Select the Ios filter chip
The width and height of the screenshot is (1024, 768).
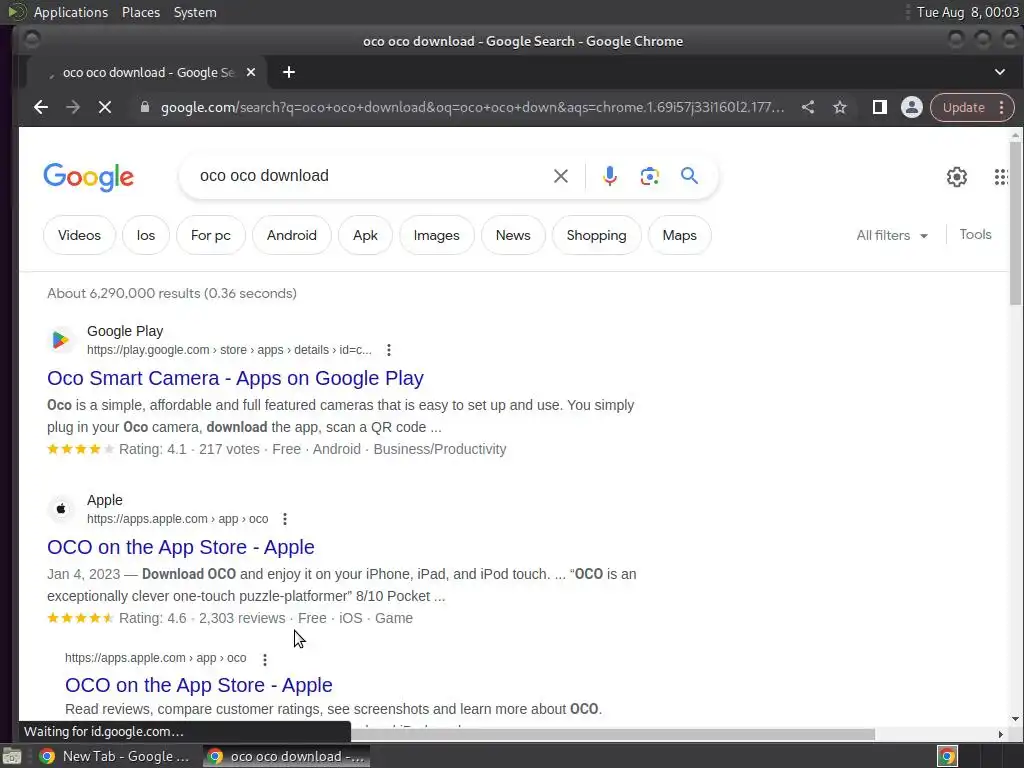tap(146, 235)
